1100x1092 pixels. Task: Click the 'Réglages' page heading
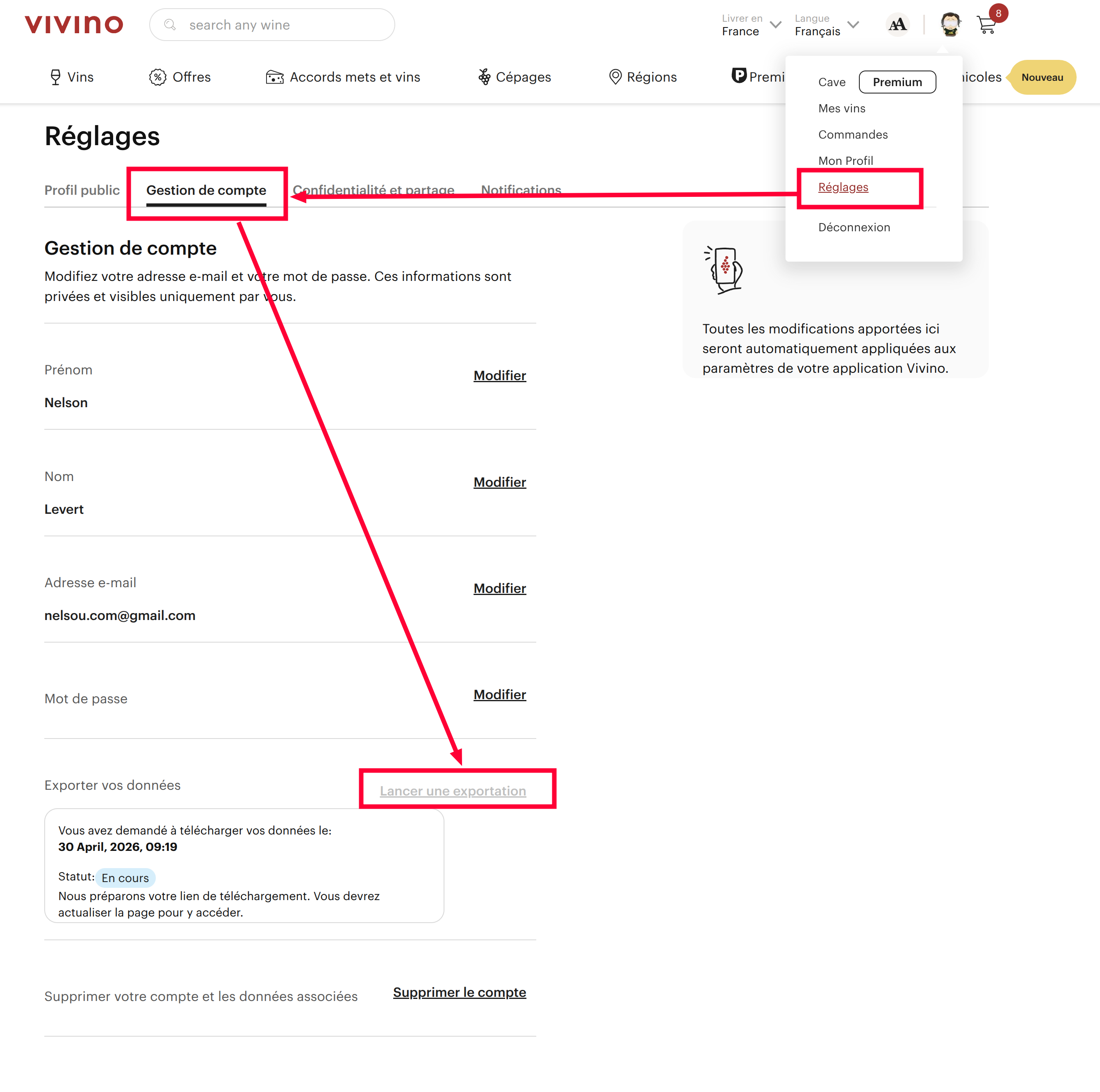(x=102, y=136)
